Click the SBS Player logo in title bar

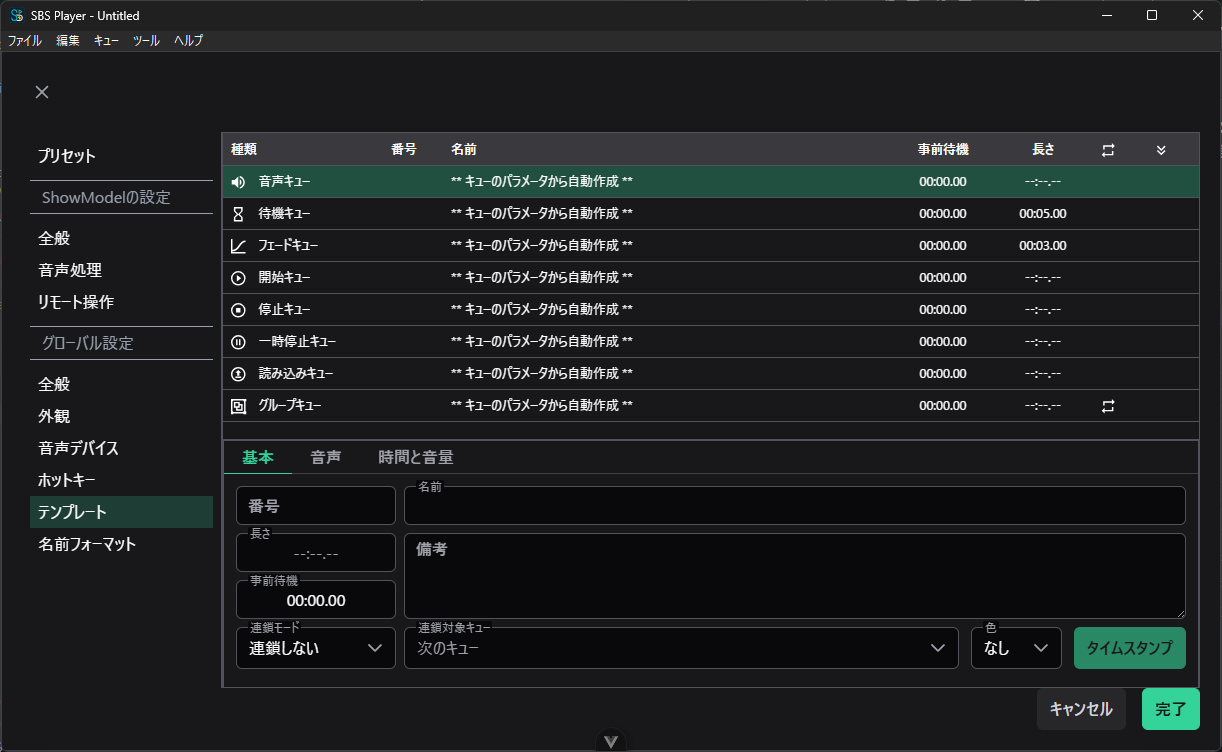tap(17, 15)
